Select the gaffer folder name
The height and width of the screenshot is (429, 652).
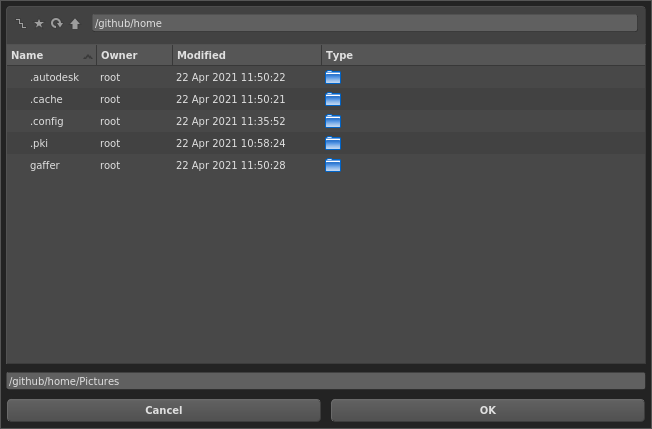(44, 165)
